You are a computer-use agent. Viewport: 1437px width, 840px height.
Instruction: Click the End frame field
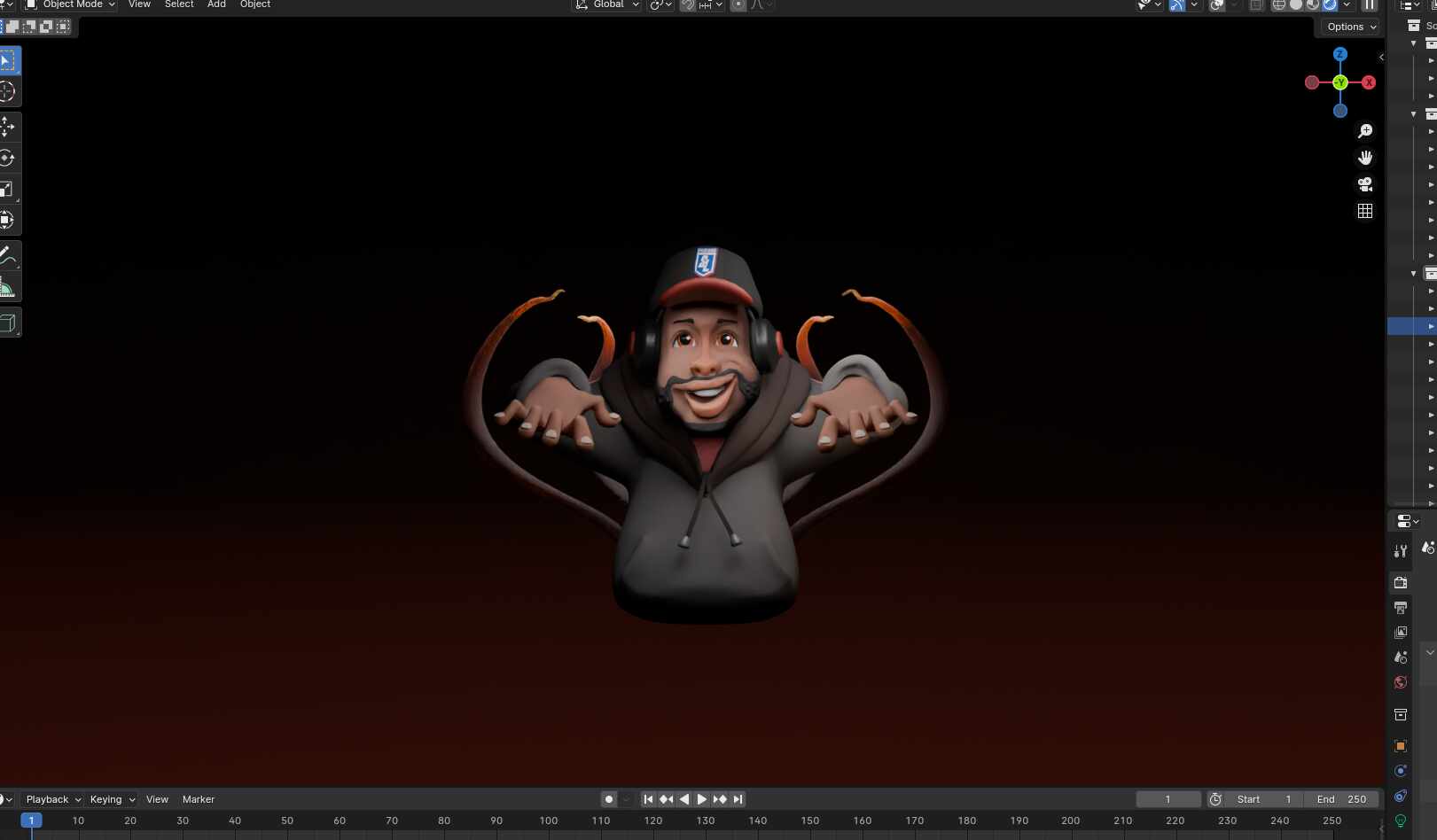tap(1341, 799)
